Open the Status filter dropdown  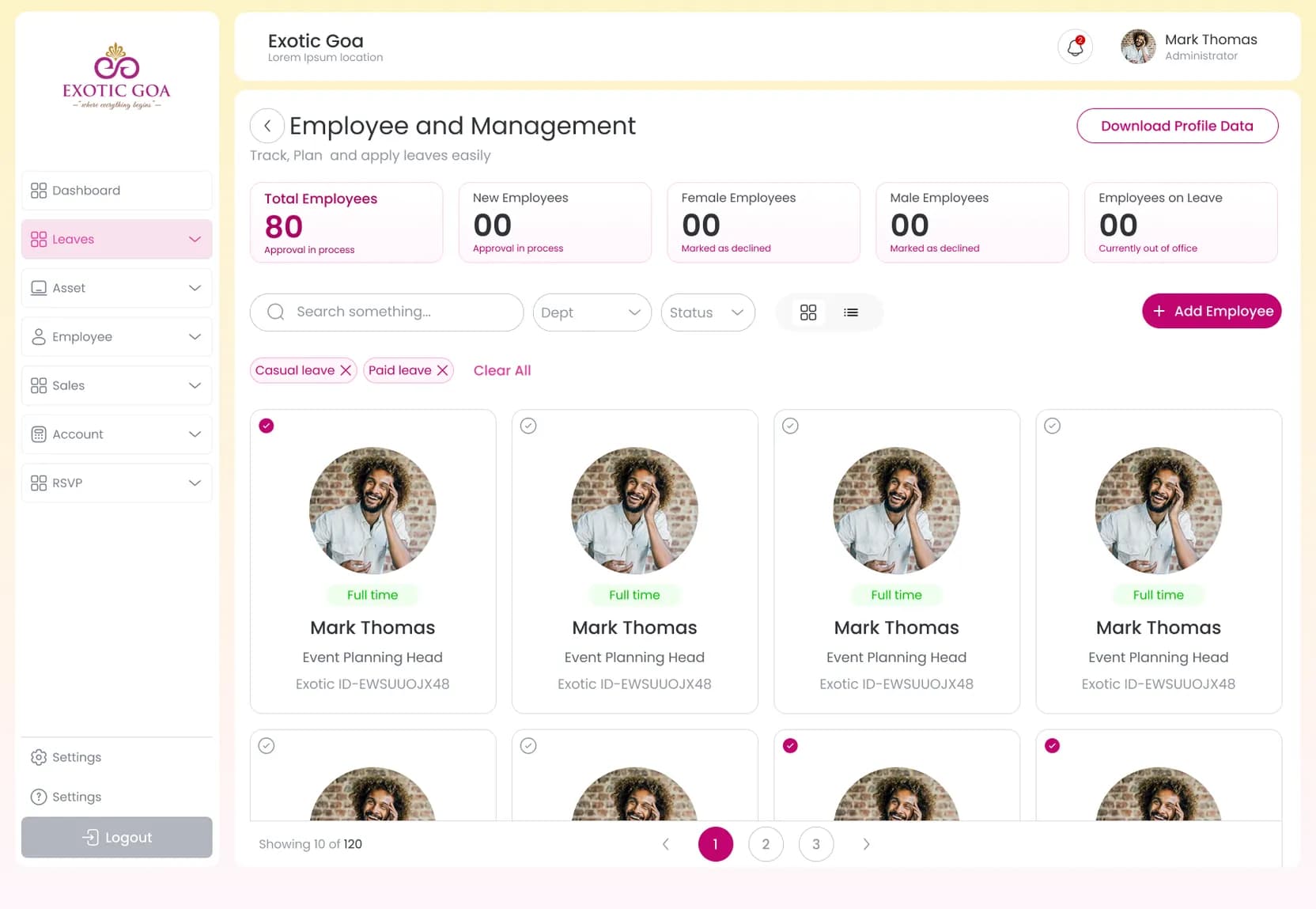click(x=708, y=312)
